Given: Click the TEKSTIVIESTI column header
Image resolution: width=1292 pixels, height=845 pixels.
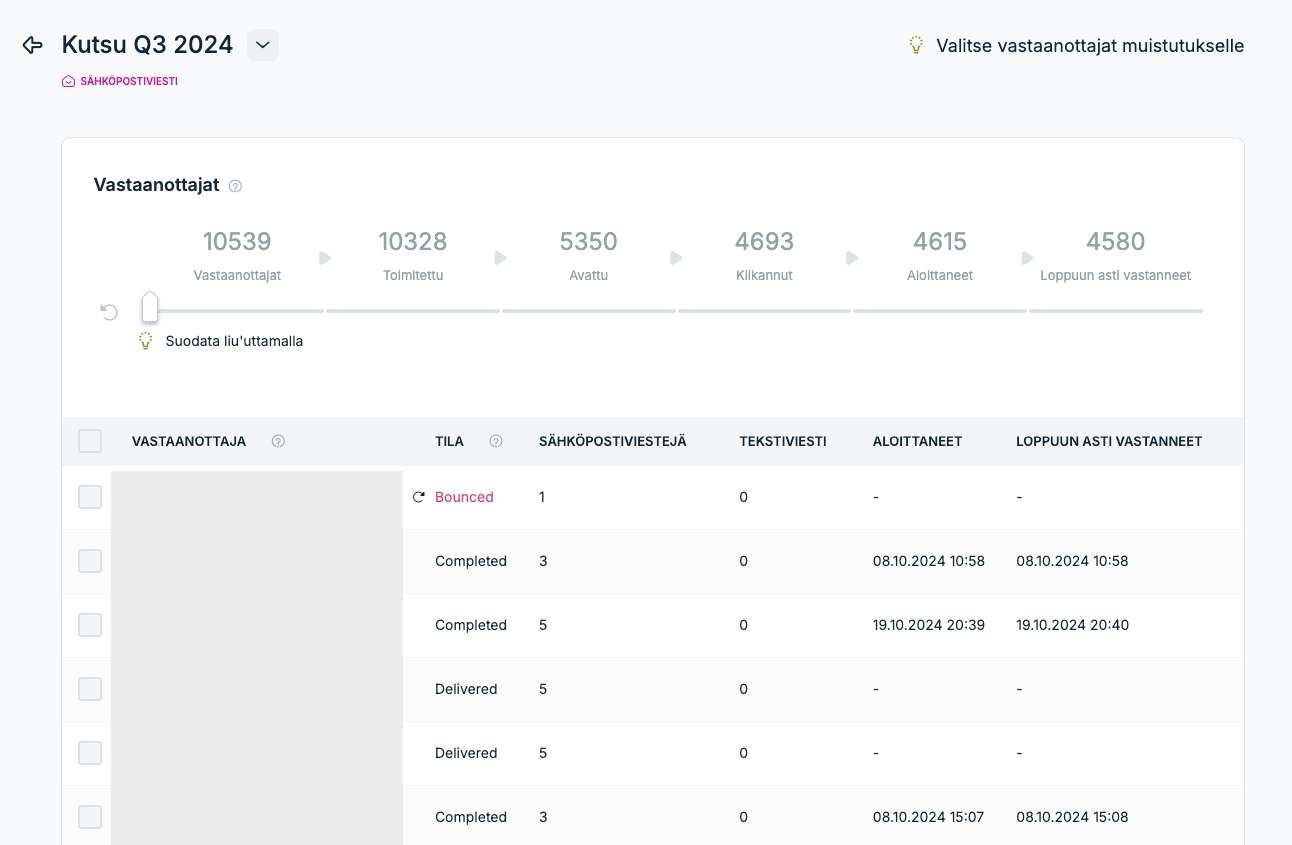Looking at the screenshot, I should (x=783, y=441).
